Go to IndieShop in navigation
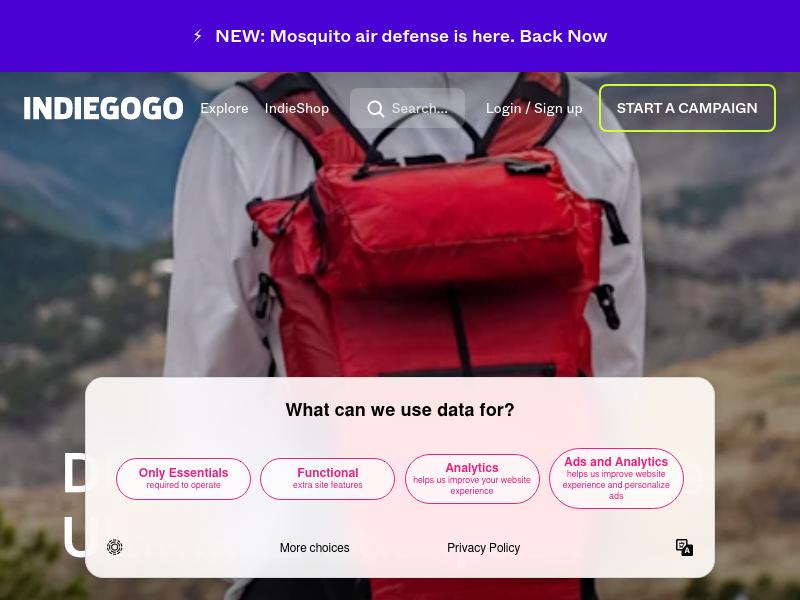This screenshot has width=800, height=600. pyautogui.click(x=296, y=109)
